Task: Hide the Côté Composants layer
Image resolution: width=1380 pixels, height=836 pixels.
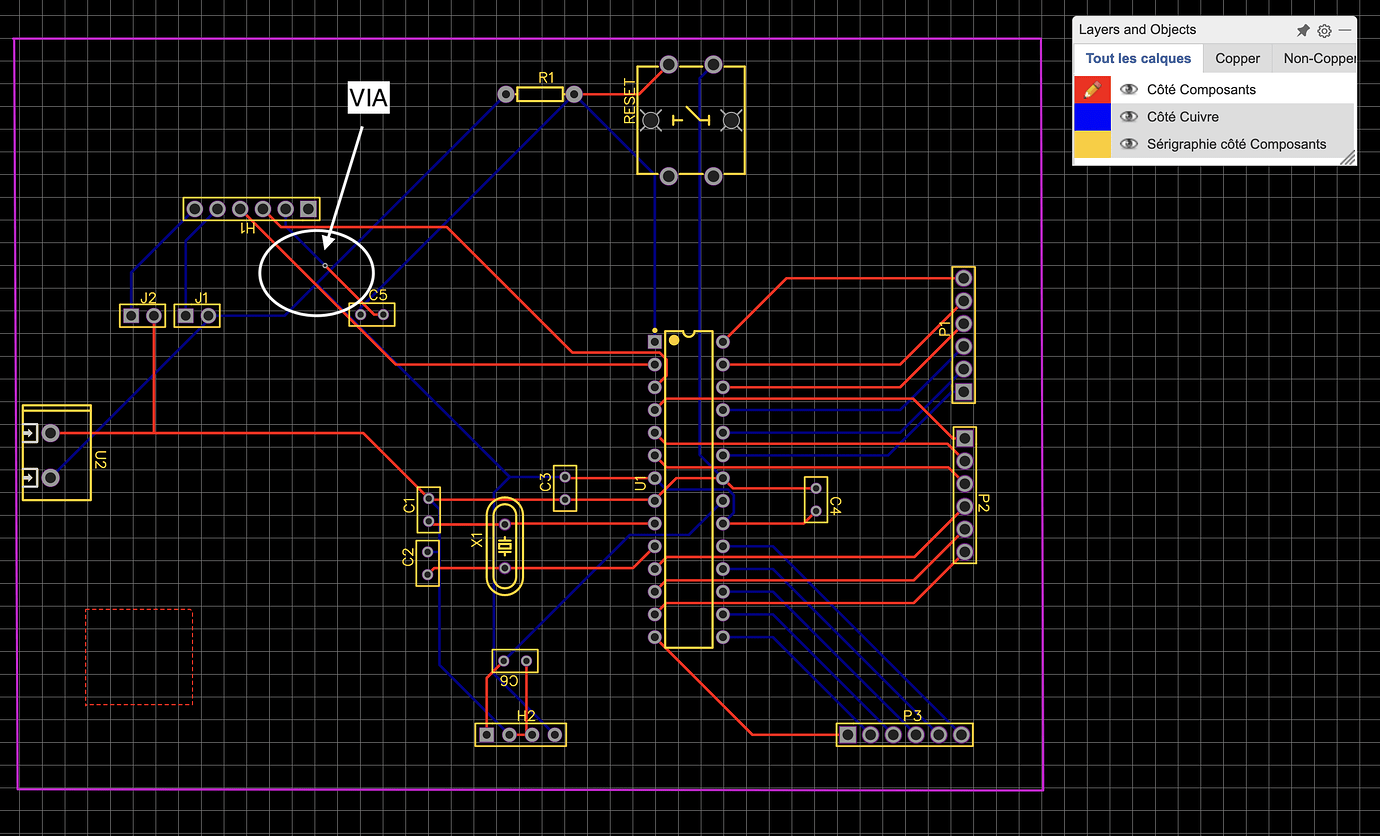Action: (x=1129, y=89)
